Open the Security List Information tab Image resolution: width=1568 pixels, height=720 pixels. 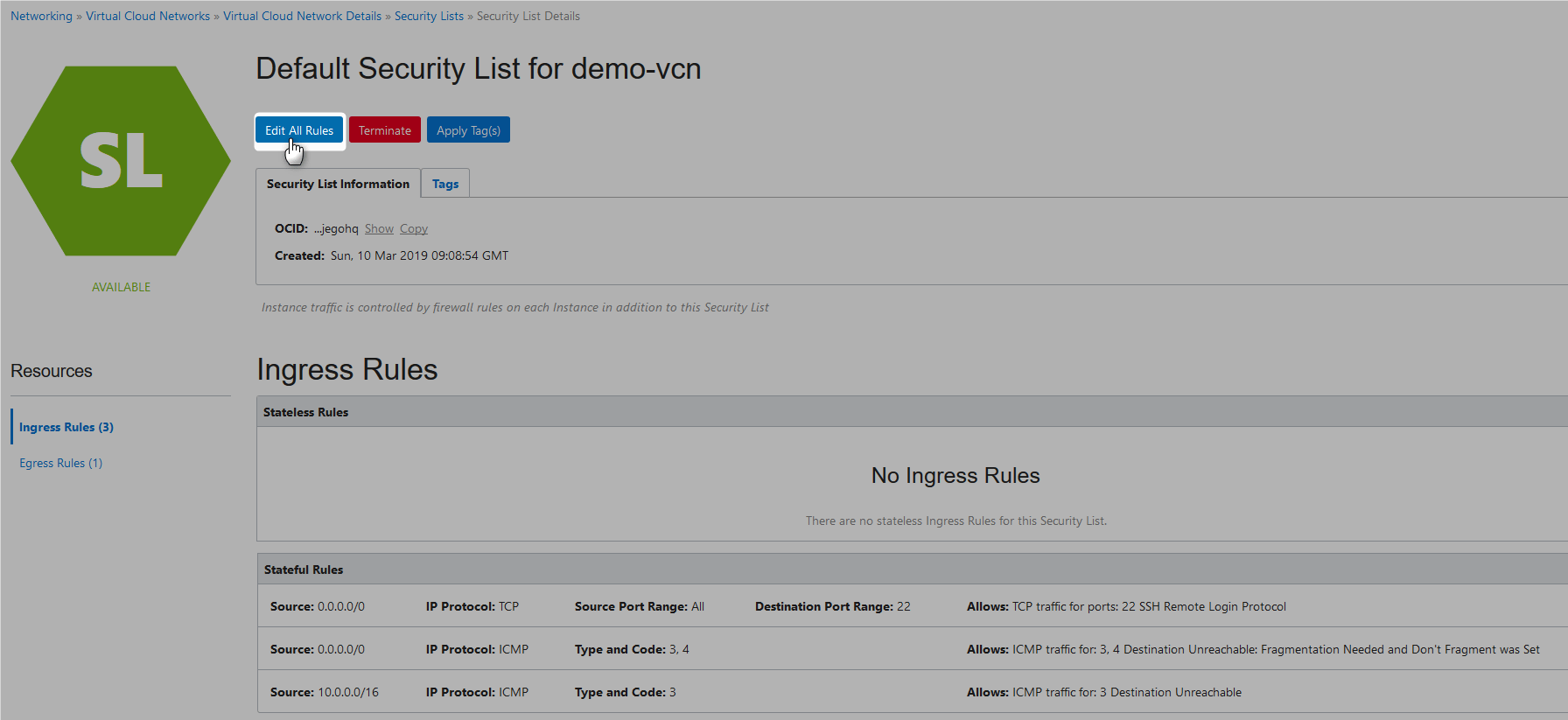pyautogui.click(x=338, y=184)
